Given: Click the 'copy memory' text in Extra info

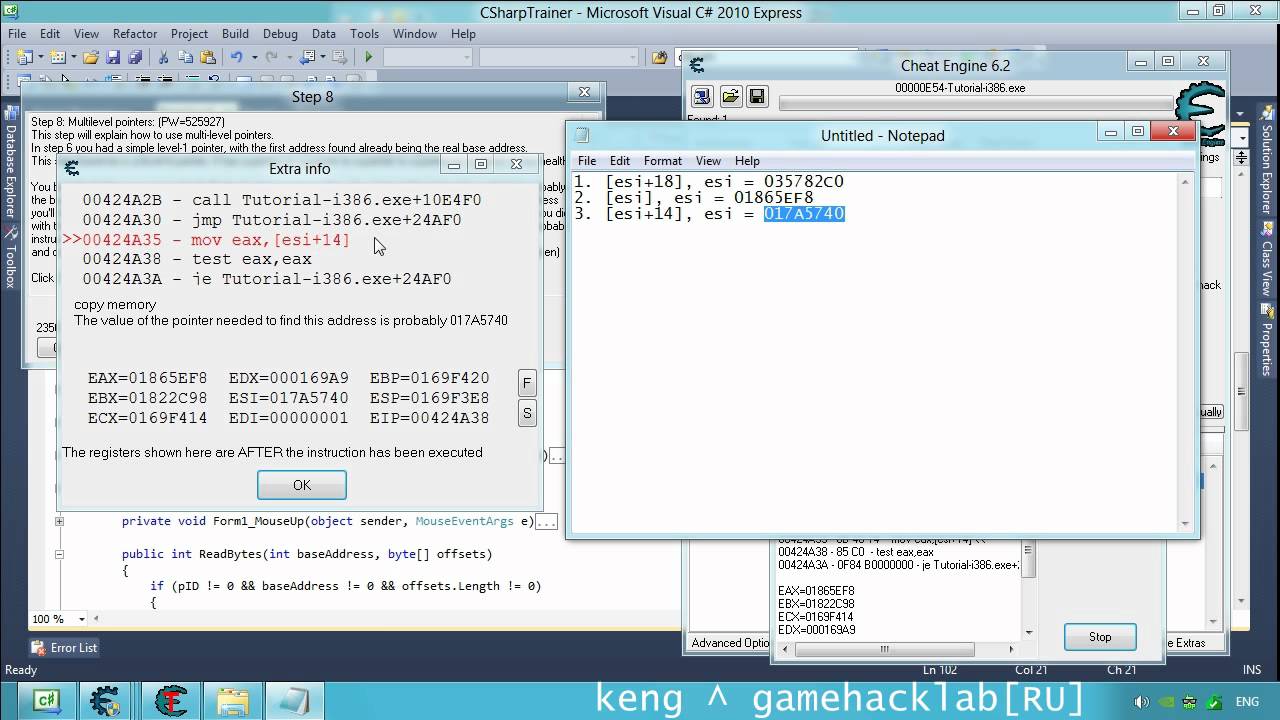Looking at the screenshot, I should (x=115, y=304).
